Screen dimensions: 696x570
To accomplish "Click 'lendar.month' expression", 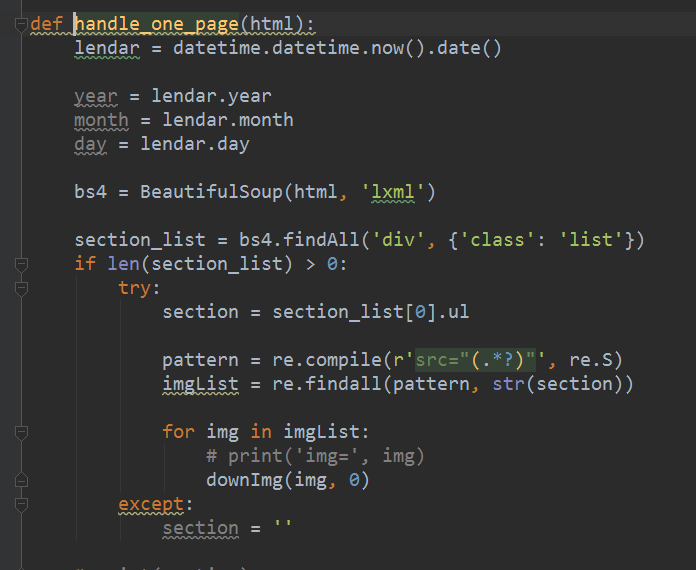I will pyautogui.click(x=228, y=120).
